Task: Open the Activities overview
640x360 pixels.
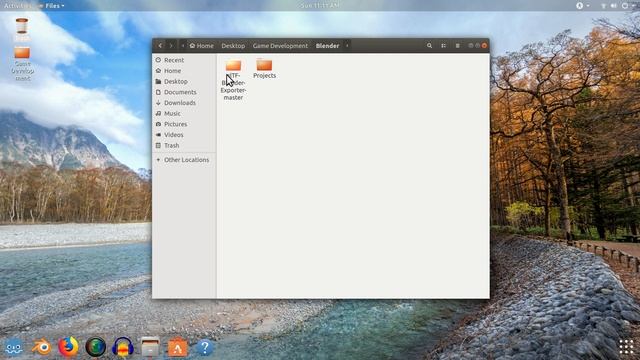Action: (x=17, y=6)
